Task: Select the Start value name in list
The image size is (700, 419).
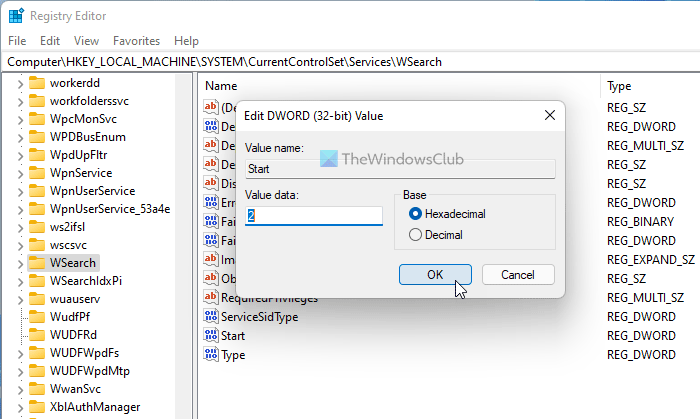Action: tap(233, 336)
